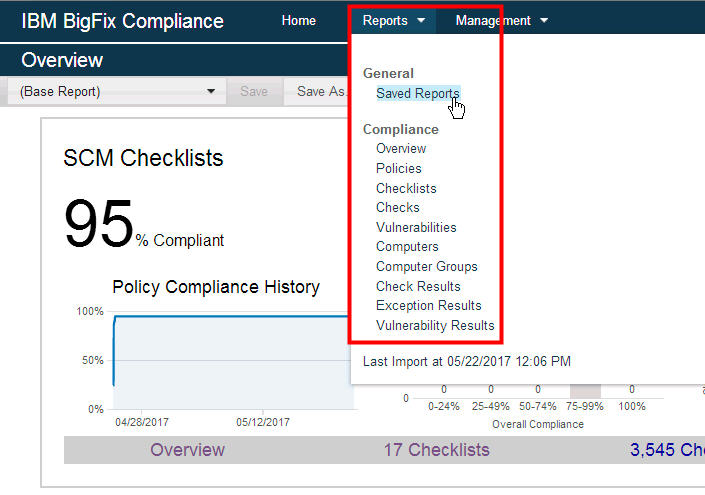Open the compliance Overview report
Image resolution: width=705 pixels, height=495 pixels.
[x=401, y=149]
